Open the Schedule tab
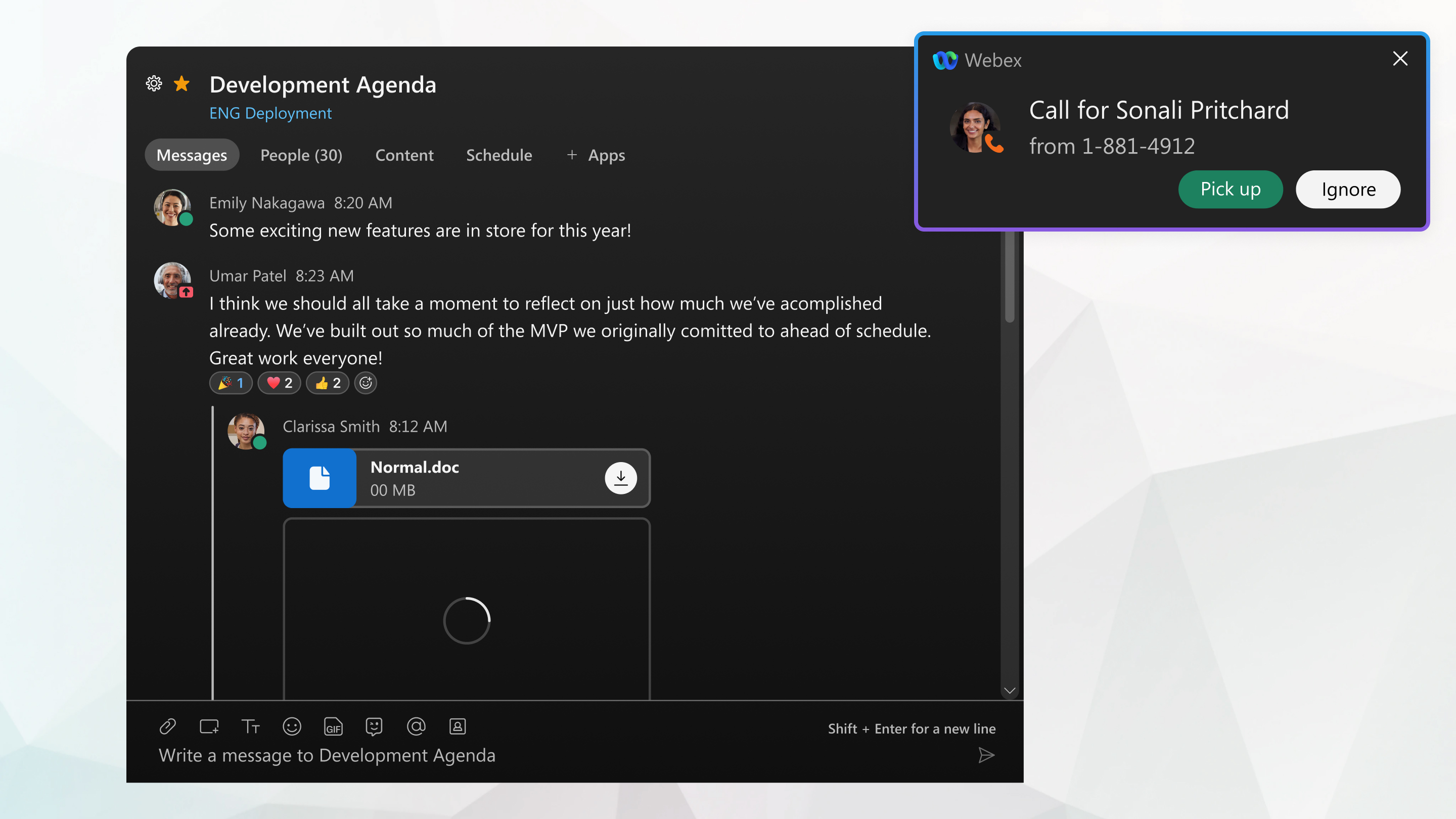Screen dimensions: 1456x819 point(498,155)
